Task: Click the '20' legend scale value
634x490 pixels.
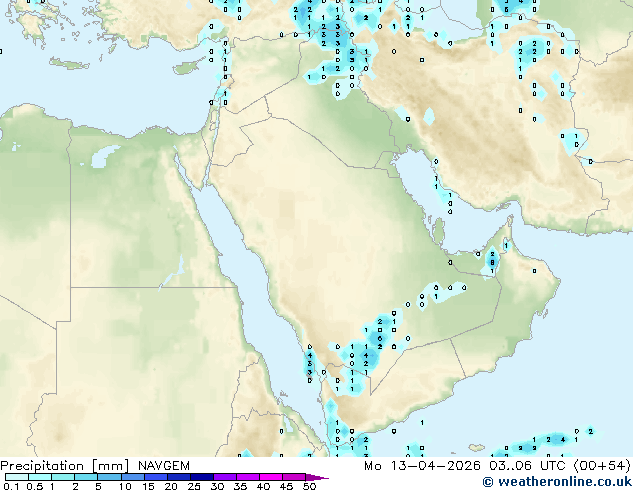Action: tap(171, 486)
